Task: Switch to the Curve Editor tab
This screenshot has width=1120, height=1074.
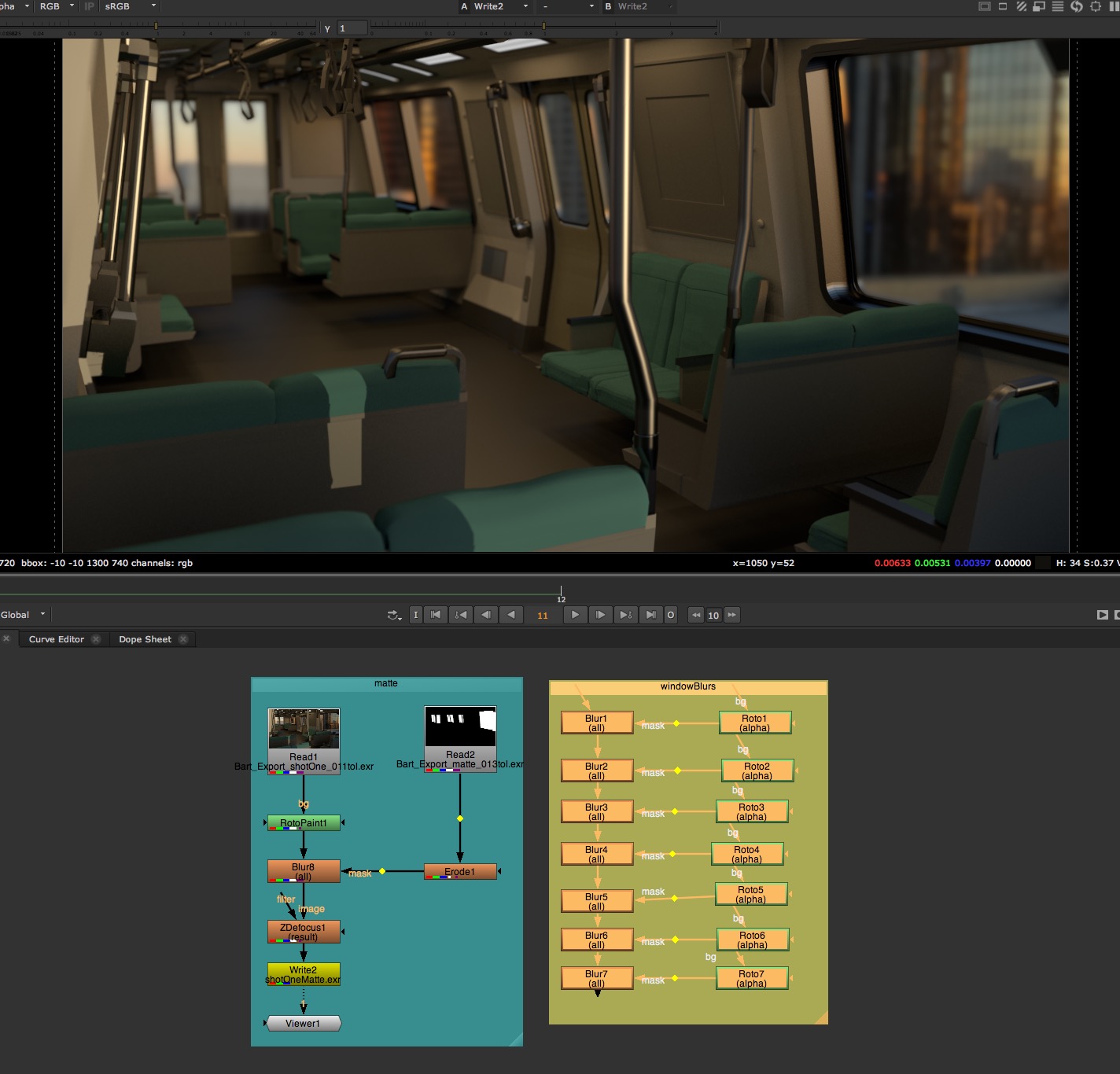Action: click(57, 639)
